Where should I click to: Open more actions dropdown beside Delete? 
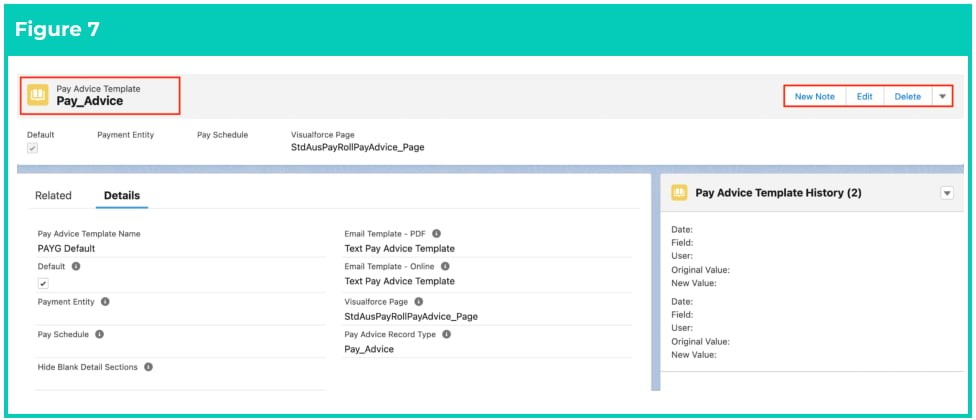point(942,96)
